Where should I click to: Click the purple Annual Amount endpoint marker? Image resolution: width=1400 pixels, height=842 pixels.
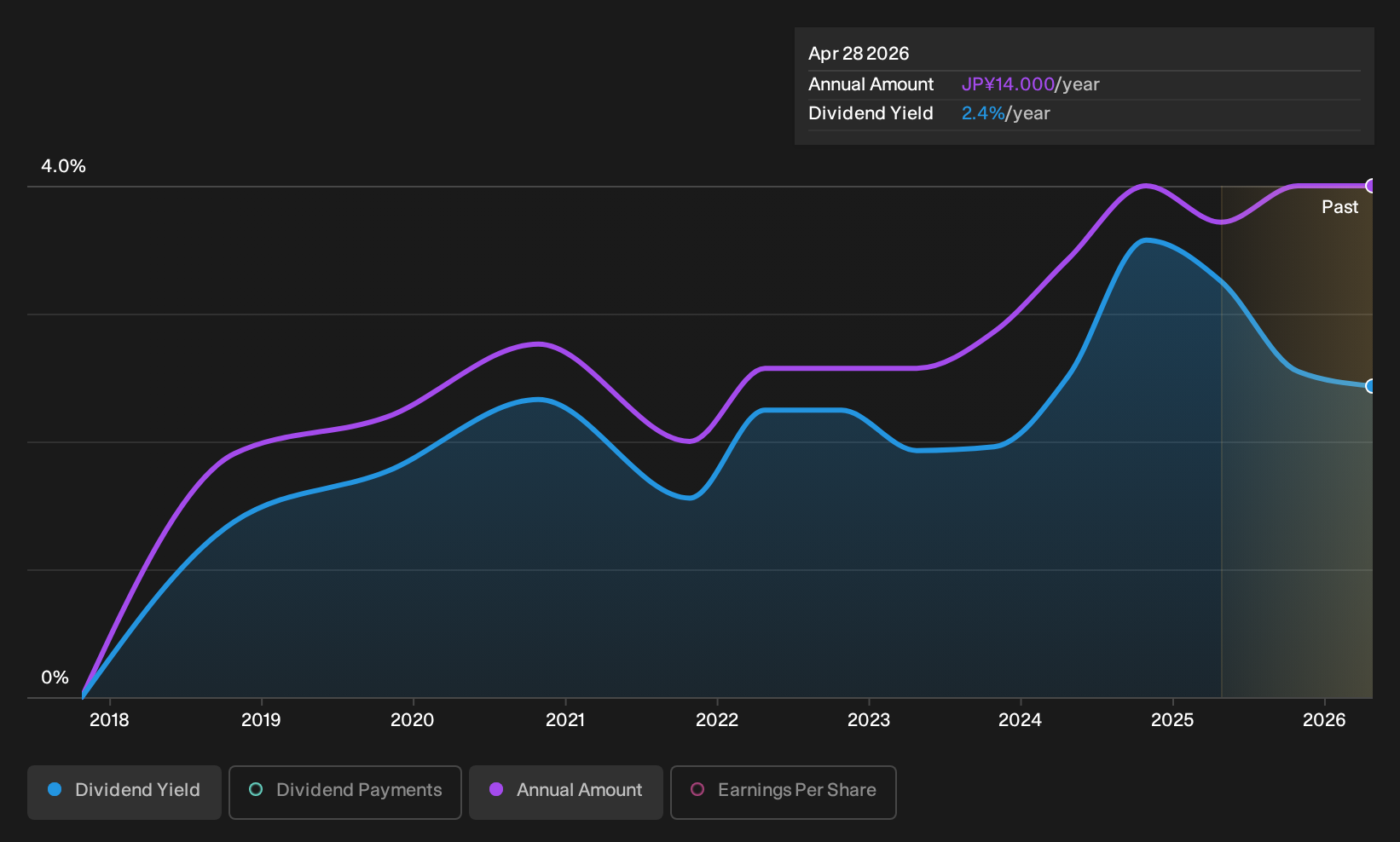[1371, 186]
